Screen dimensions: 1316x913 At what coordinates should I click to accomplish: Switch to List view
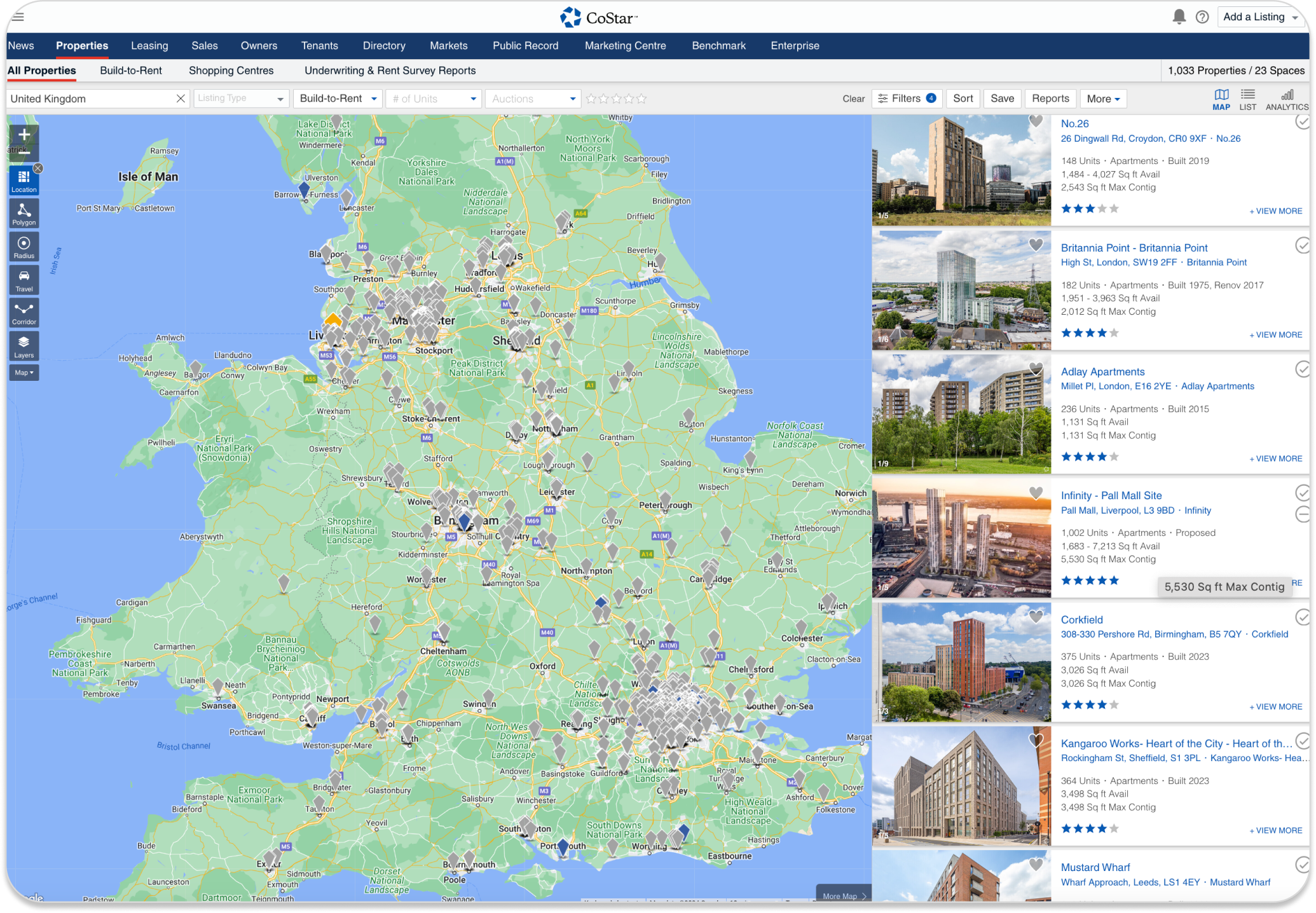(x=1247, y=99)
